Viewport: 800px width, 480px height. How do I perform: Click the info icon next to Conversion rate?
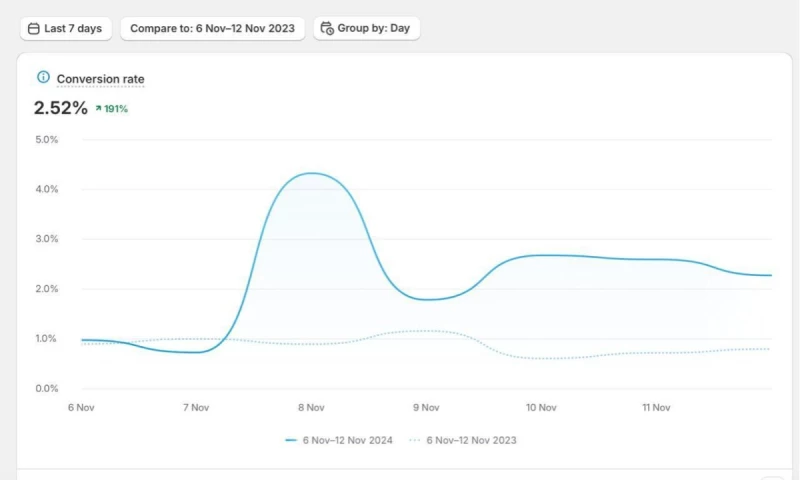pyautogui.click(x=43, y=77)
